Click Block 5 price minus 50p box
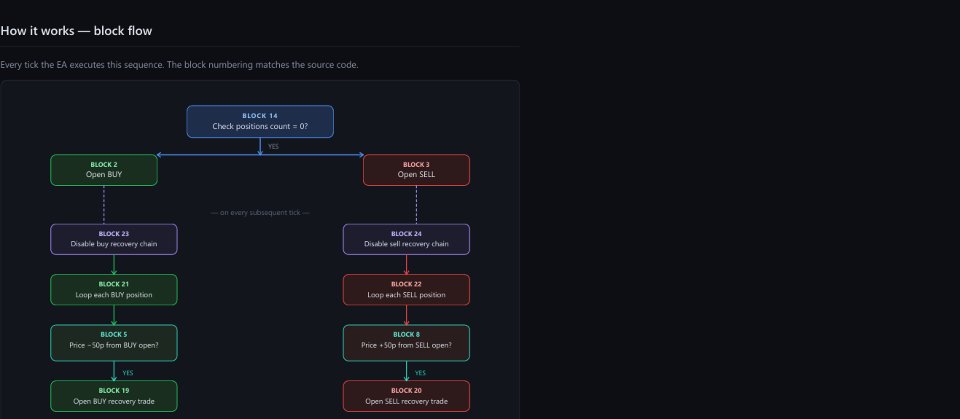Image resolution: width=960 pixels, height=419 pixels. (114, 343)
